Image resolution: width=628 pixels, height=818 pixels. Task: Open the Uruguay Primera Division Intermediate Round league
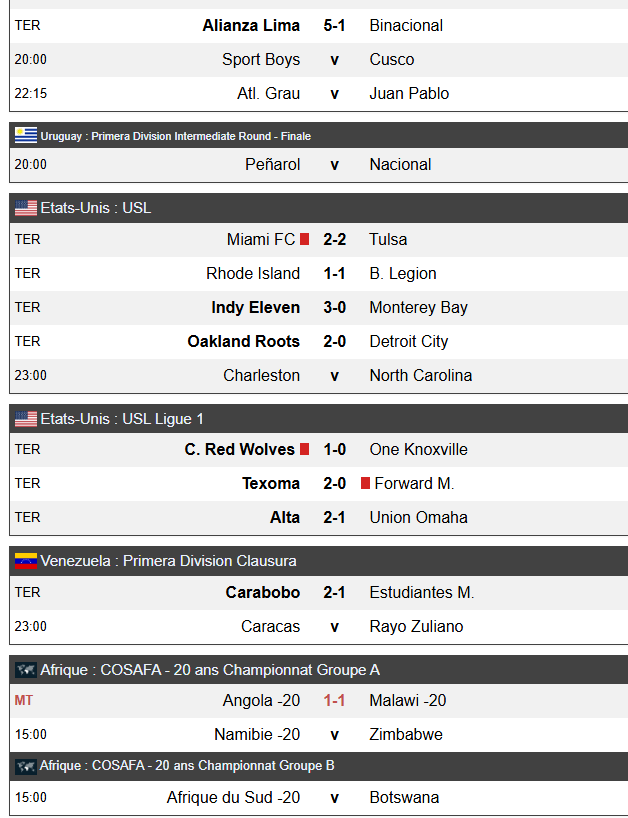pos(176,136)
